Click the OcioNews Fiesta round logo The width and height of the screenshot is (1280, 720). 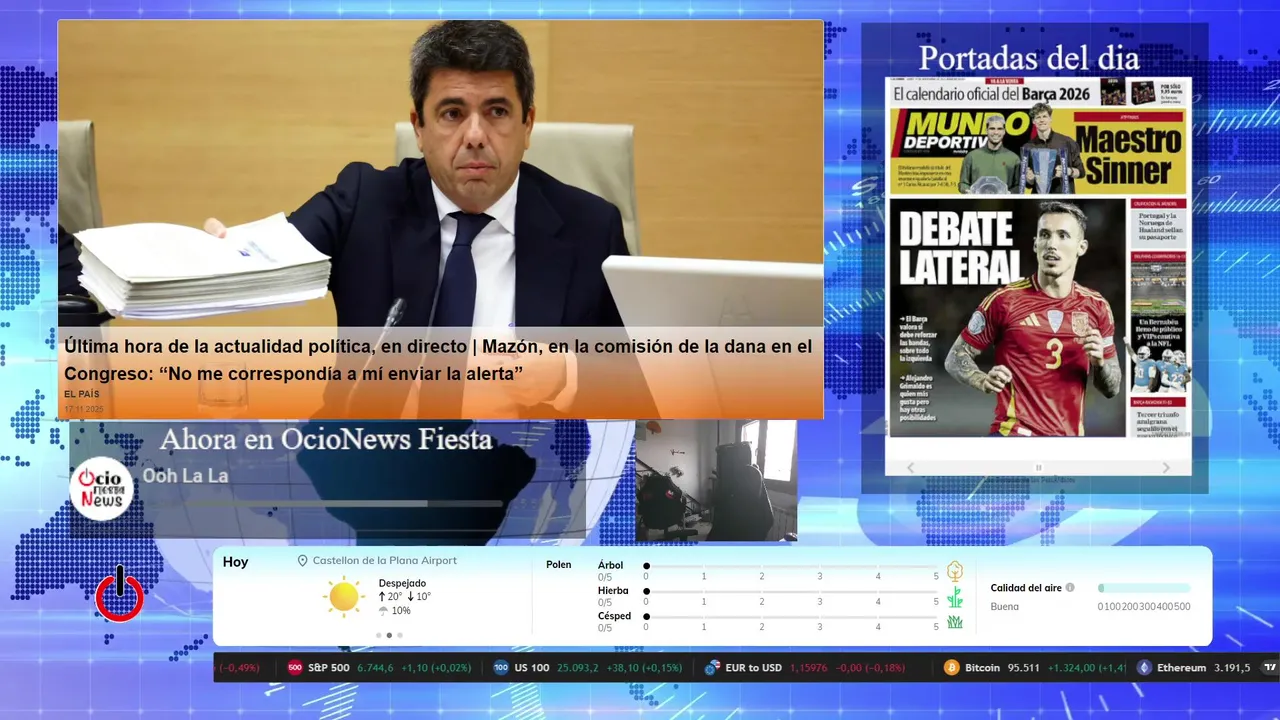(101, 488)
